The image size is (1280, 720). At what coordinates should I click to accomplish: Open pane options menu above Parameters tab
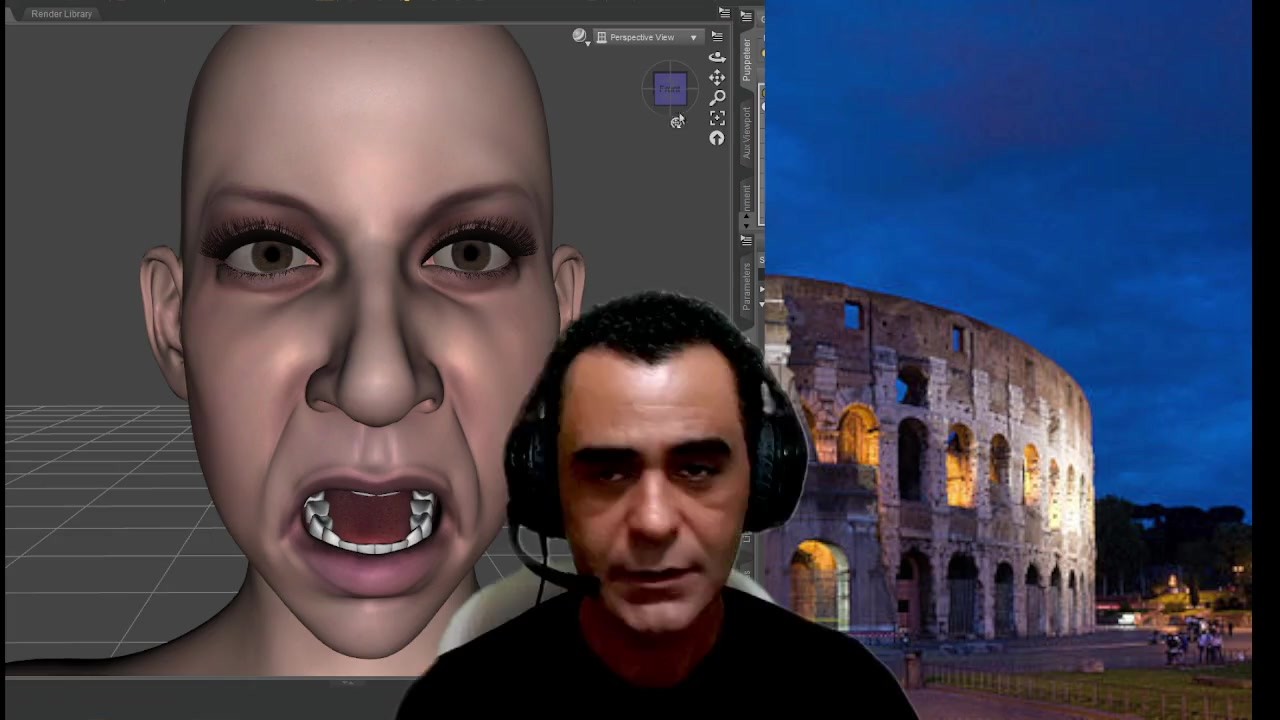746,240
